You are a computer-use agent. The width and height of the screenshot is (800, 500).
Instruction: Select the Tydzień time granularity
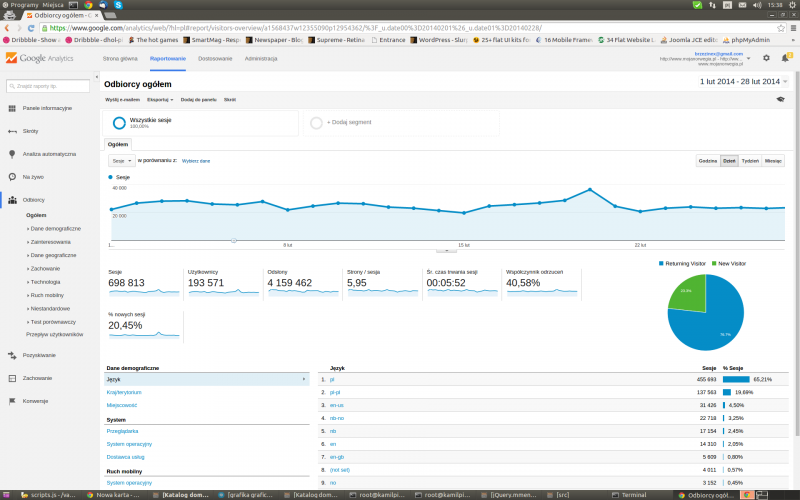(750, 160)
